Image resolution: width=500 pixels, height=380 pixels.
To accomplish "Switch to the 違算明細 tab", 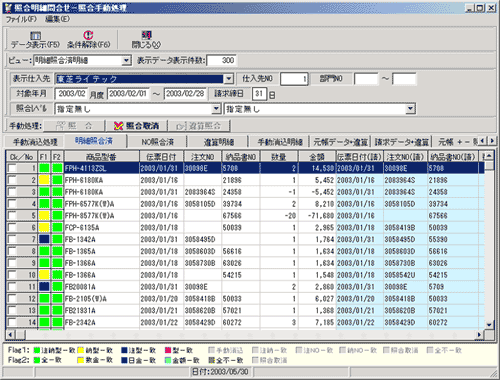I will click(x=219, y=142).
